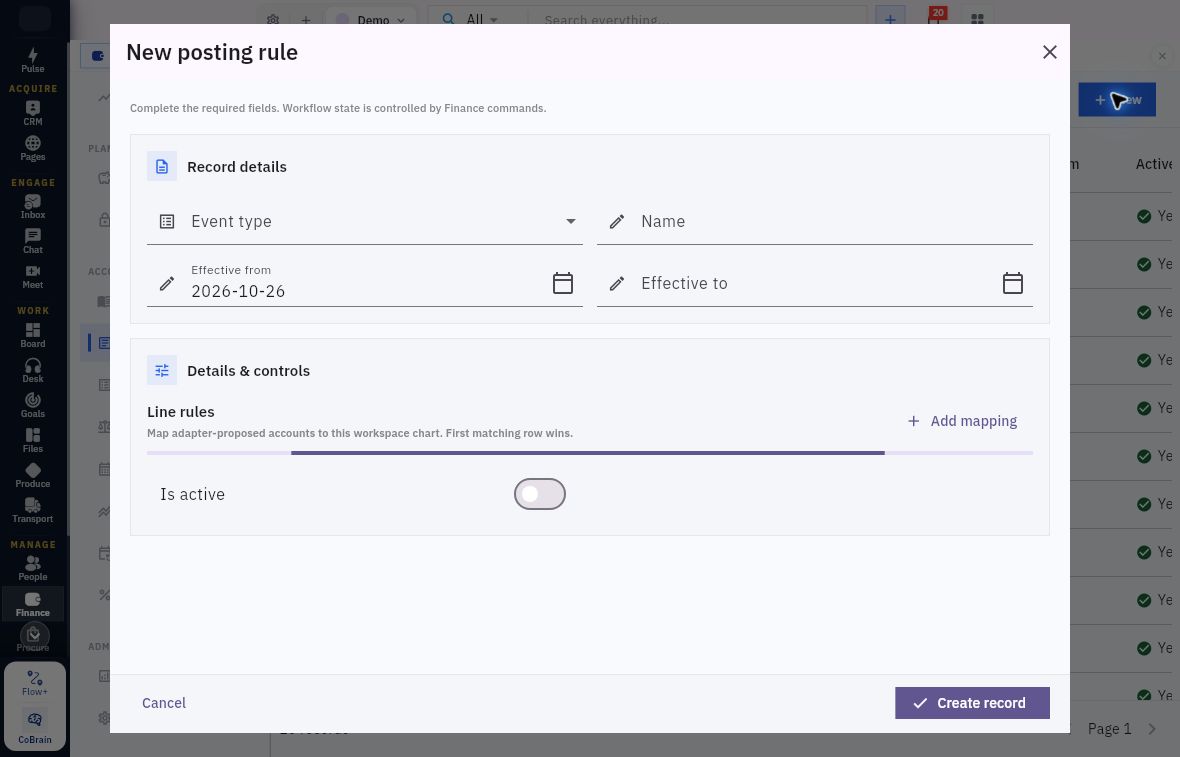Viewport: 1180px width, 757px height.
Task: Click the Search everything field
Action: [x=696, y=20]
